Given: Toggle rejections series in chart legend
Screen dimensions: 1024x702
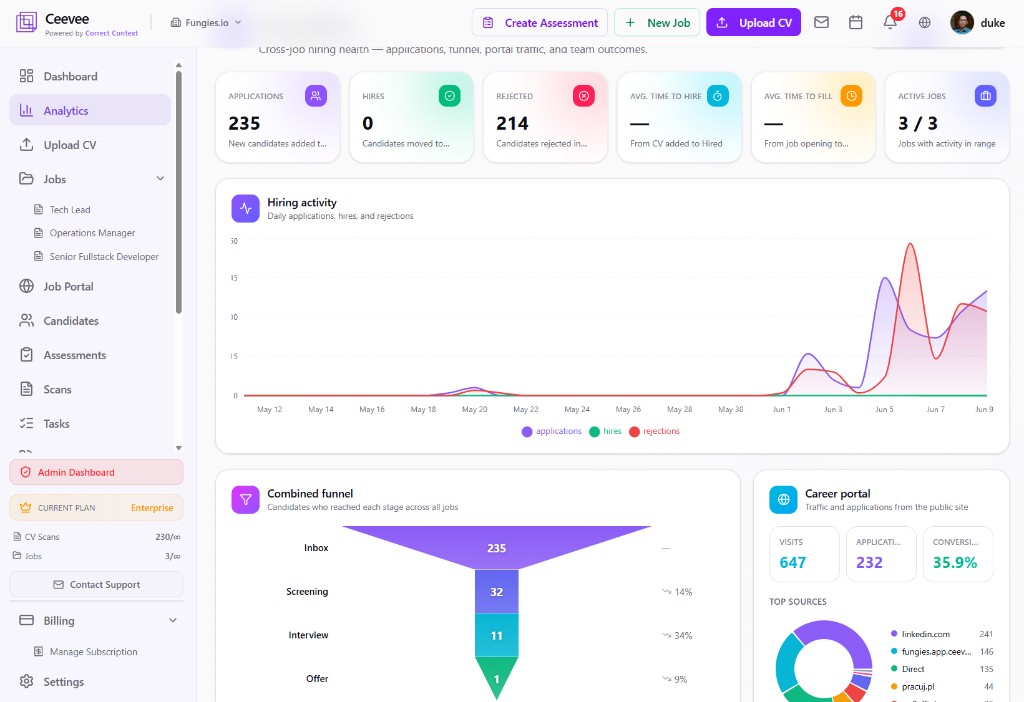Looking at the screenshot, I should pyautogui.click(x=654, y=431).
